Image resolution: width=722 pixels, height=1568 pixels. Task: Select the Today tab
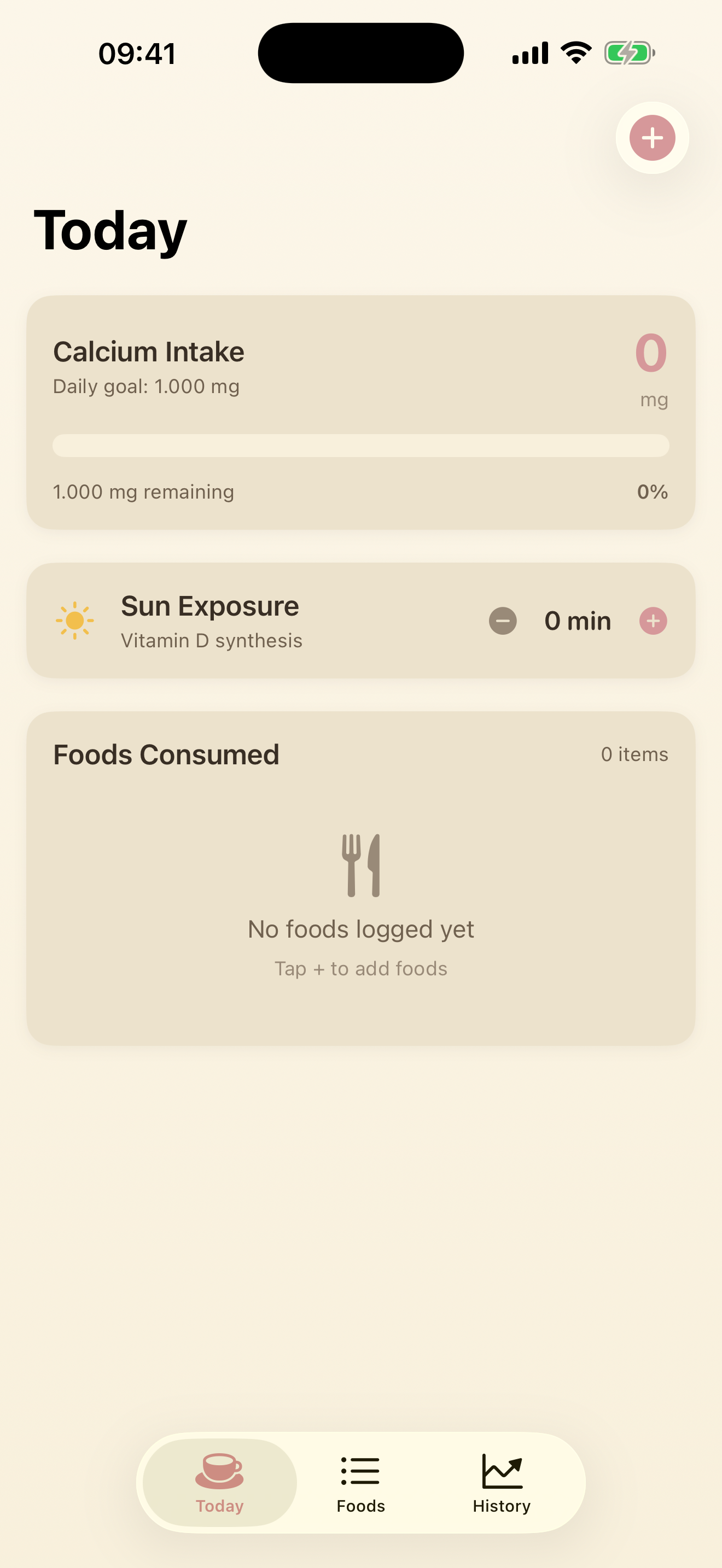[x=220, y=1483]
